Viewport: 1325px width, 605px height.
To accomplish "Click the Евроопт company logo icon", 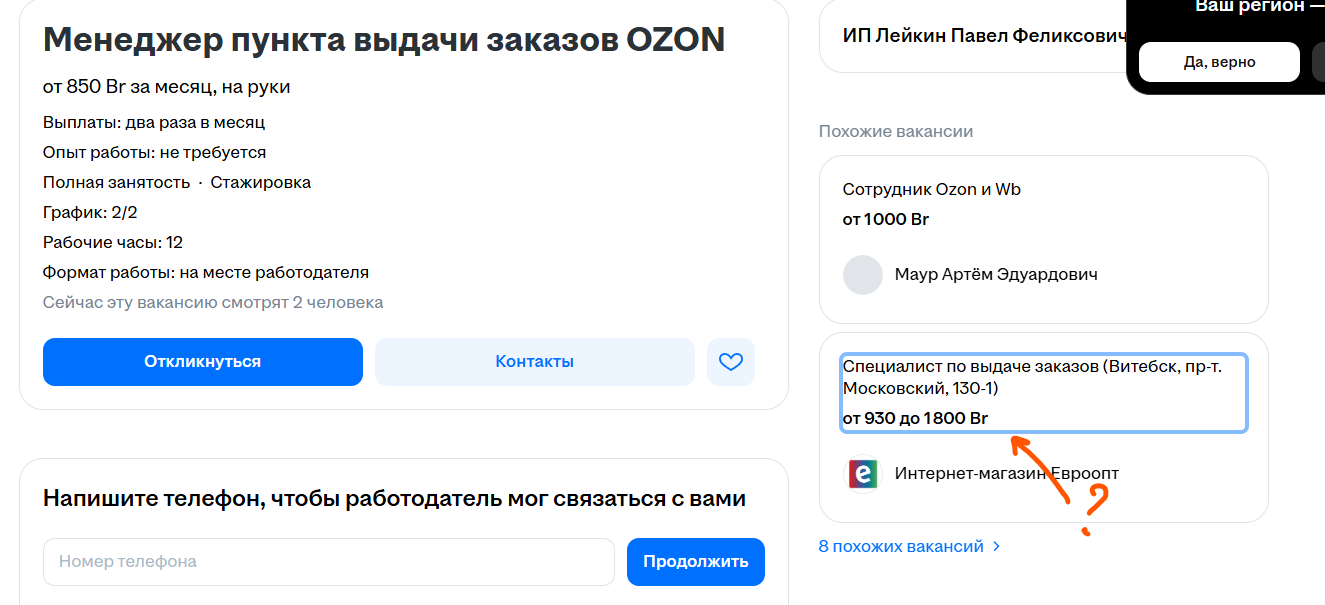I will [863, 473].
